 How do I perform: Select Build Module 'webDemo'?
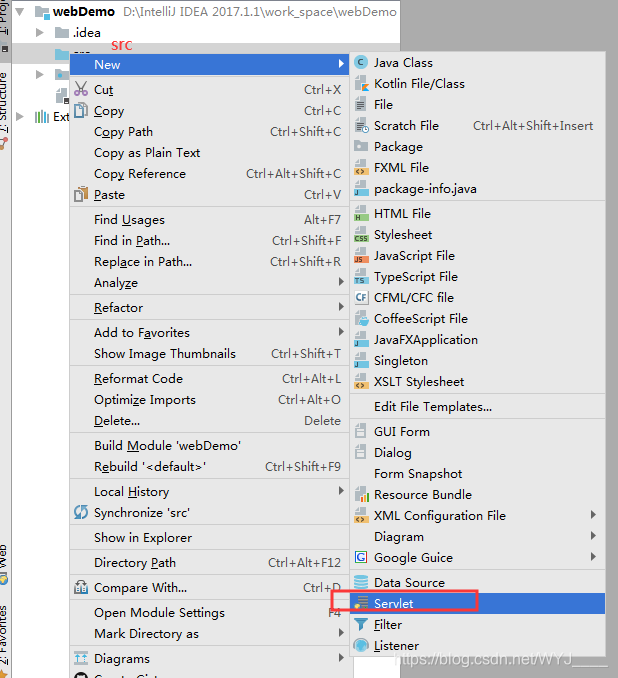coord(209,446)
